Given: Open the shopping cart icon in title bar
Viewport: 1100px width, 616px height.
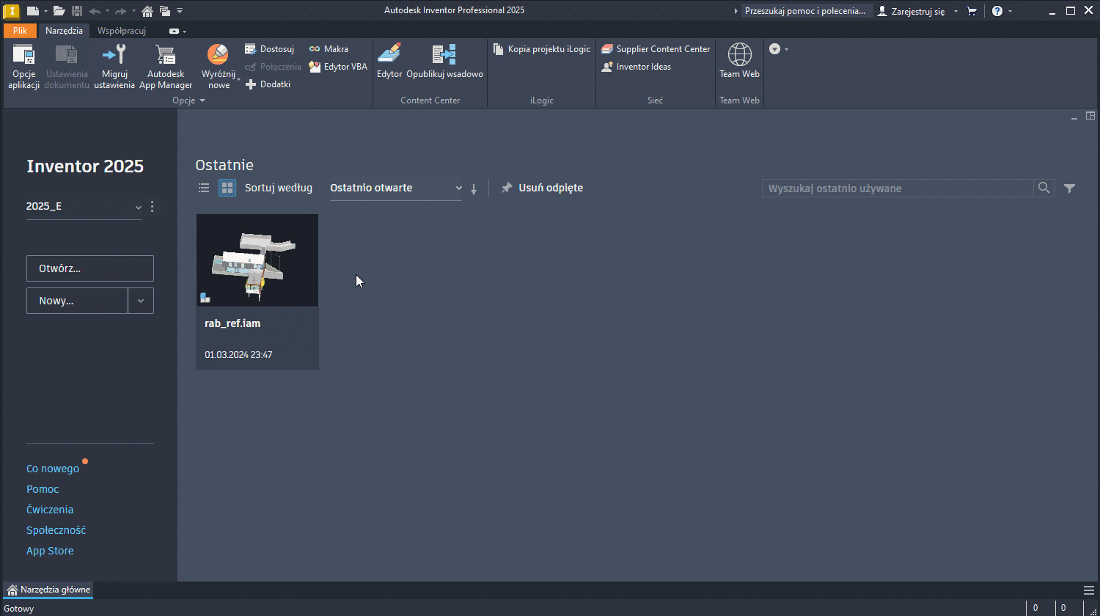Looking at the screenshot, I should (x=972, y=11).
